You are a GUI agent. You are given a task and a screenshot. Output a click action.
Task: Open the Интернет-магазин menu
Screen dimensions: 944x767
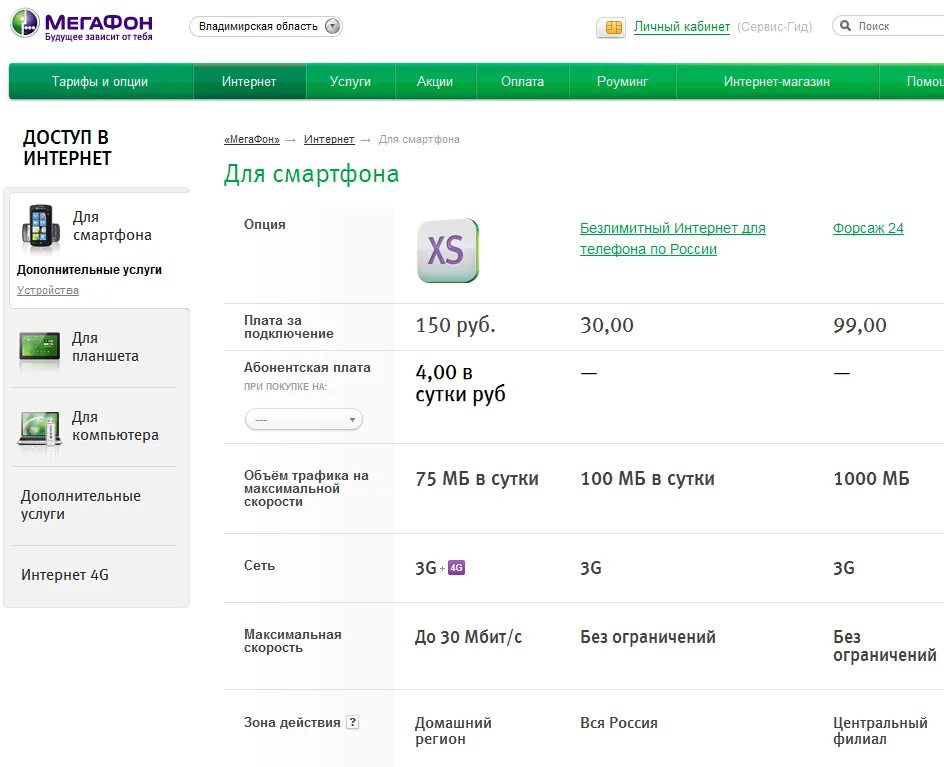777,81
